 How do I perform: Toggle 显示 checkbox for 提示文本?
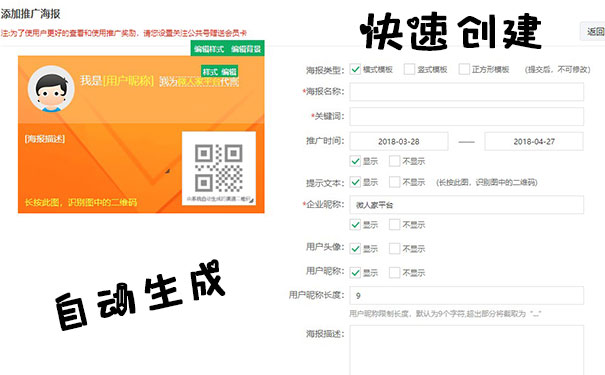(355, 182)
